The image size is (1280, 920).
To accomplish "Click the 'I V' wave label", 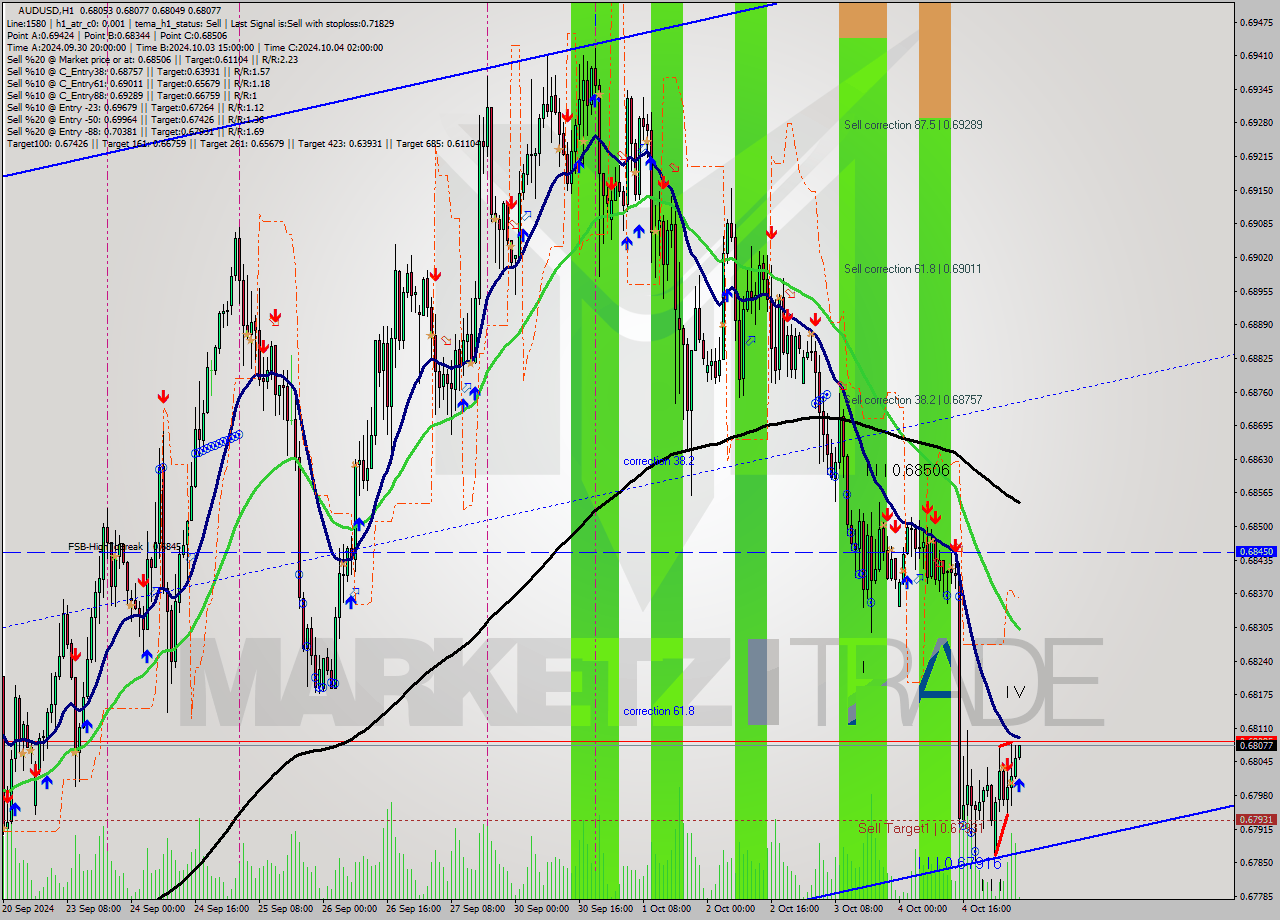I will (1015, 691).
